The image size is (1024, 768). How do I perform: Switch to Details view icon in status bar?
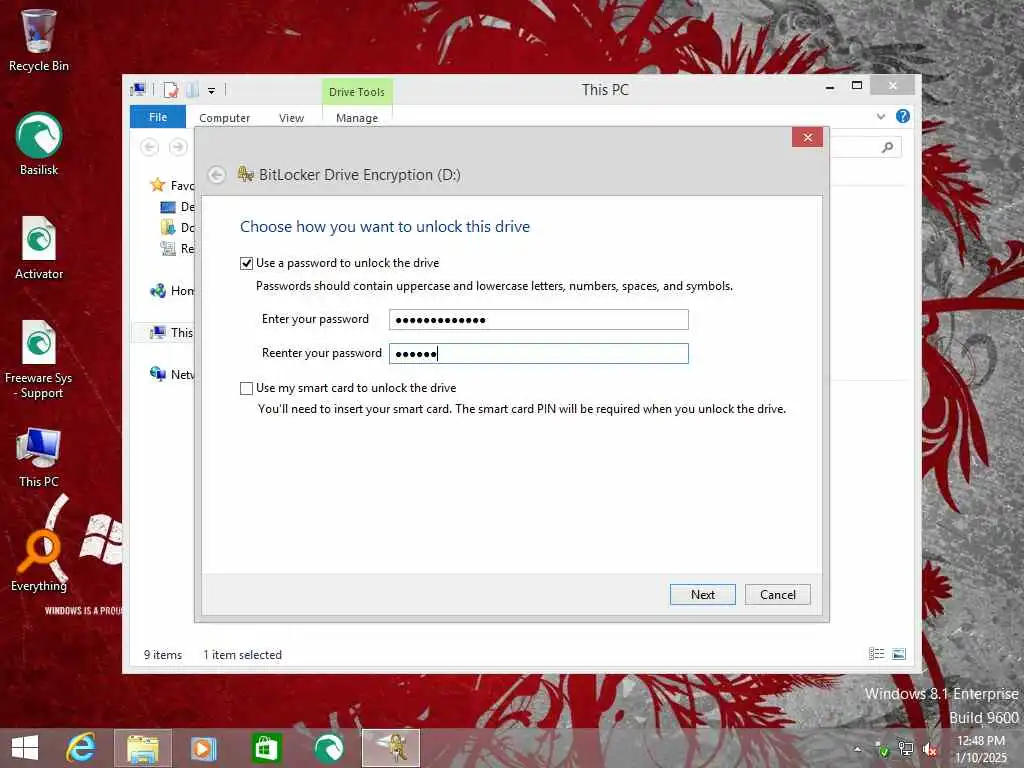coord(876,654)
